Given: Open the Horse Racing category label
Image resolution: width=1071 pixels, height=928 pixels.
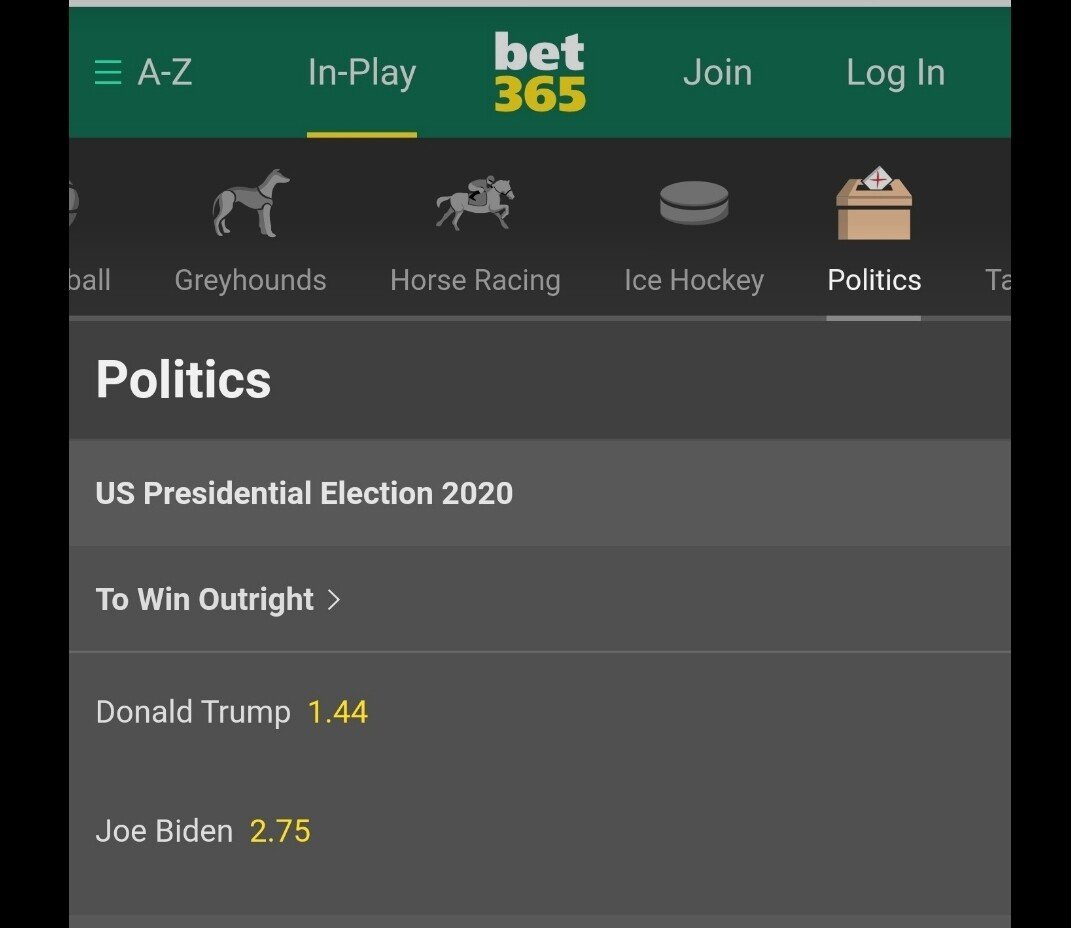Looking at the screenshot, I should [475, 280].
